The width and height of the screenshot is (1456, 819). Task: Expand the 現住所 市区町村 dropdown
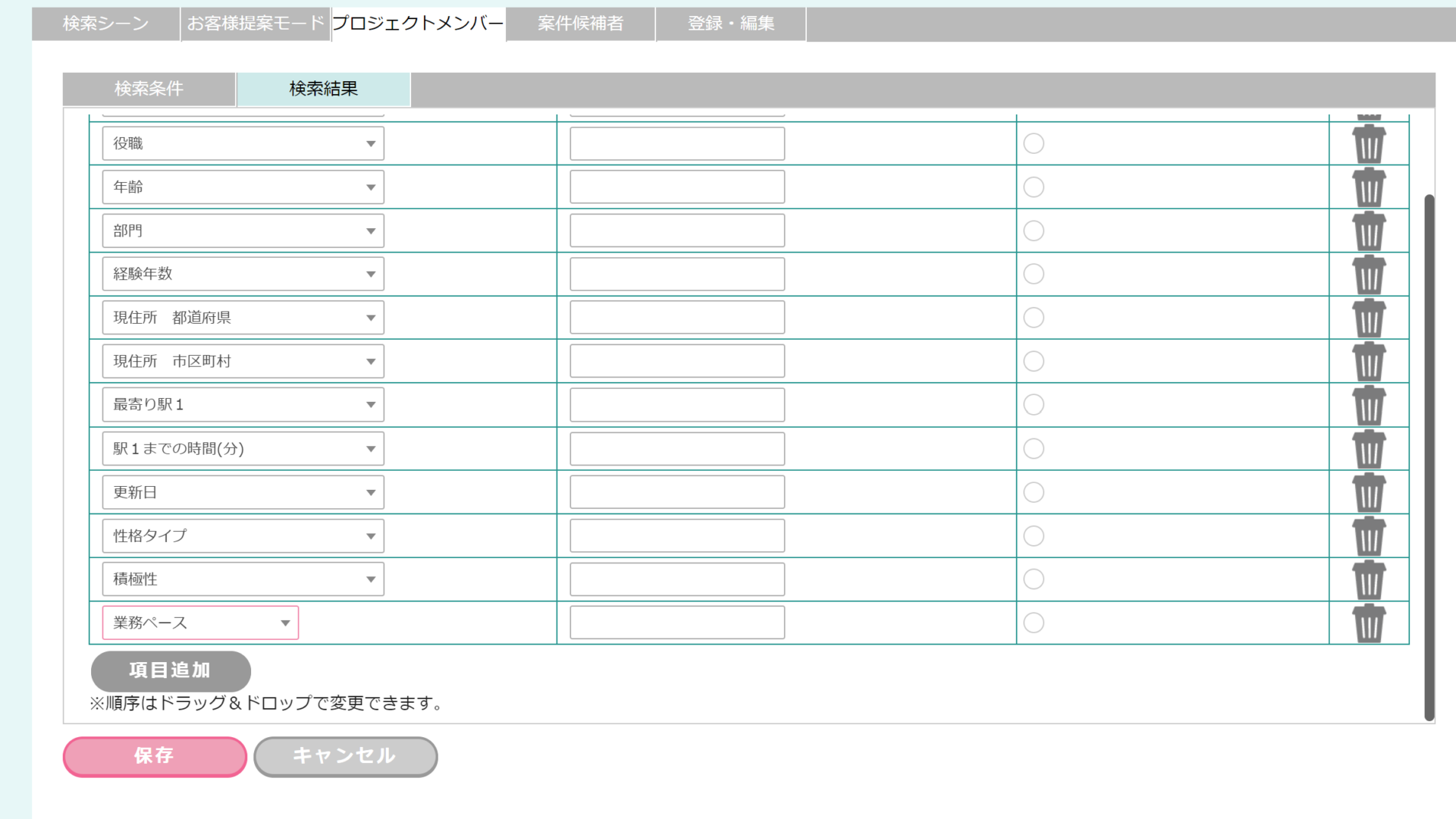pyautogui.click(x=243, y=362)
